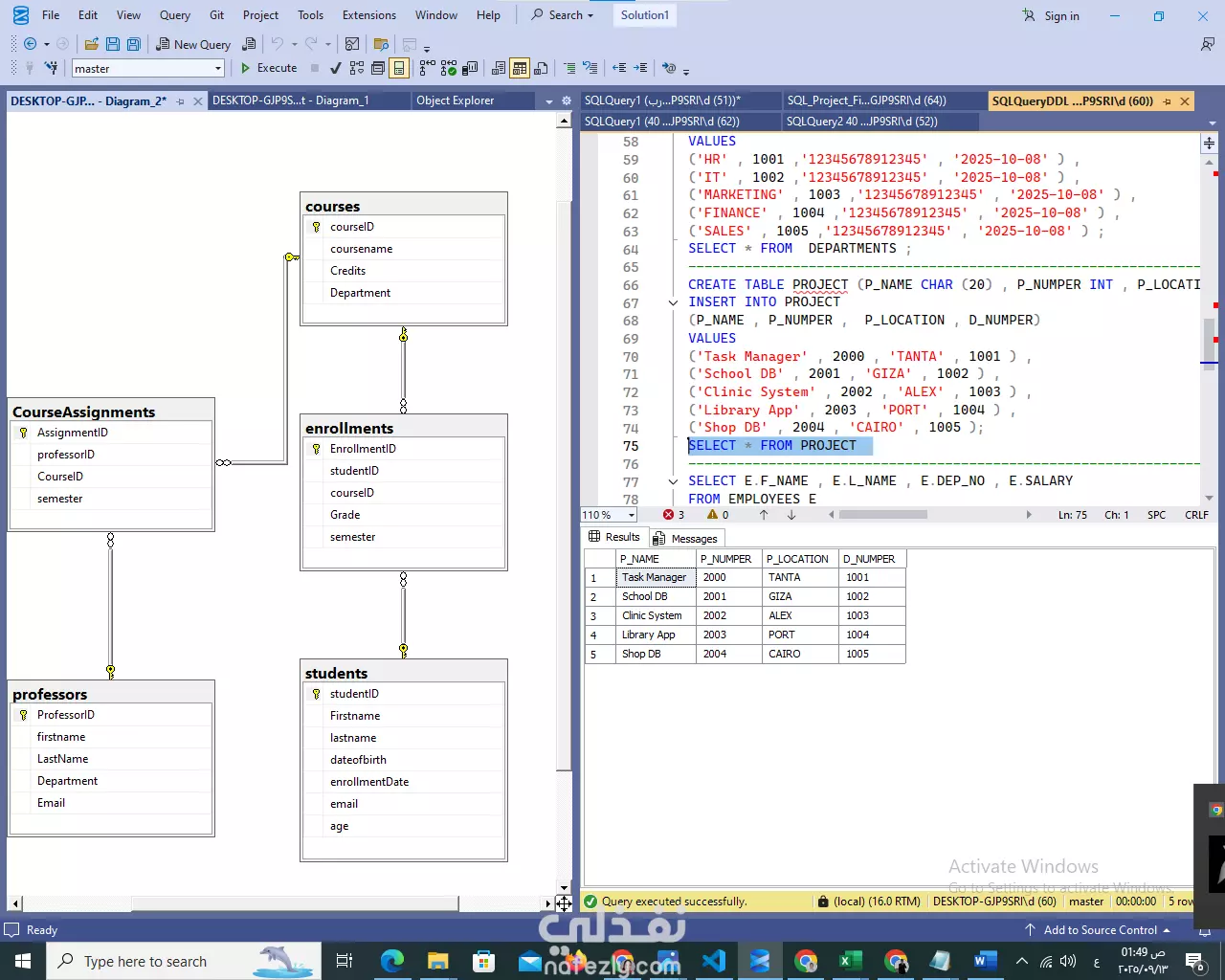
Task: Pin the SQLQueryDDL tab
Action: (1167, 100)
